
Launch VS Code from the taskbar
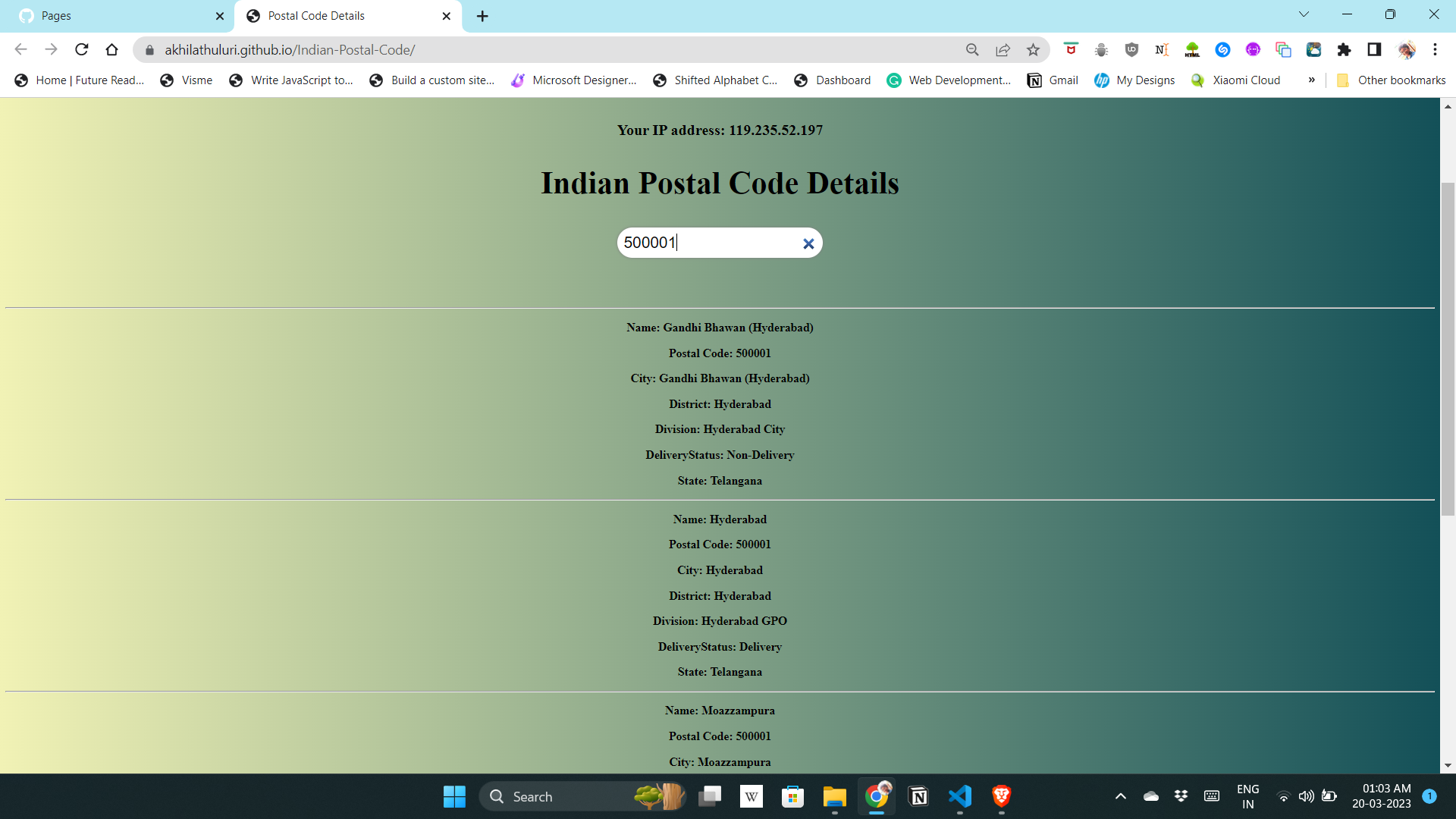[x=959, y=797]
